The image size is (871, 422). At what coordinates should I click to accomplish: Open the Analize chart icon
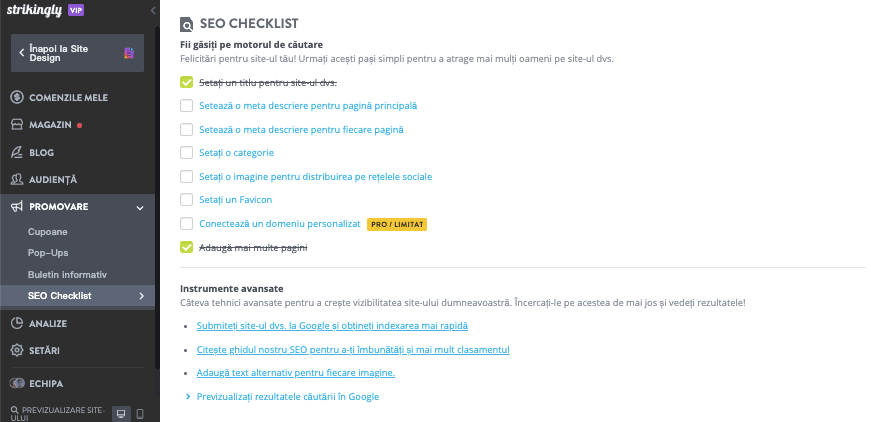pyautogui.click(x=17, y=323)
